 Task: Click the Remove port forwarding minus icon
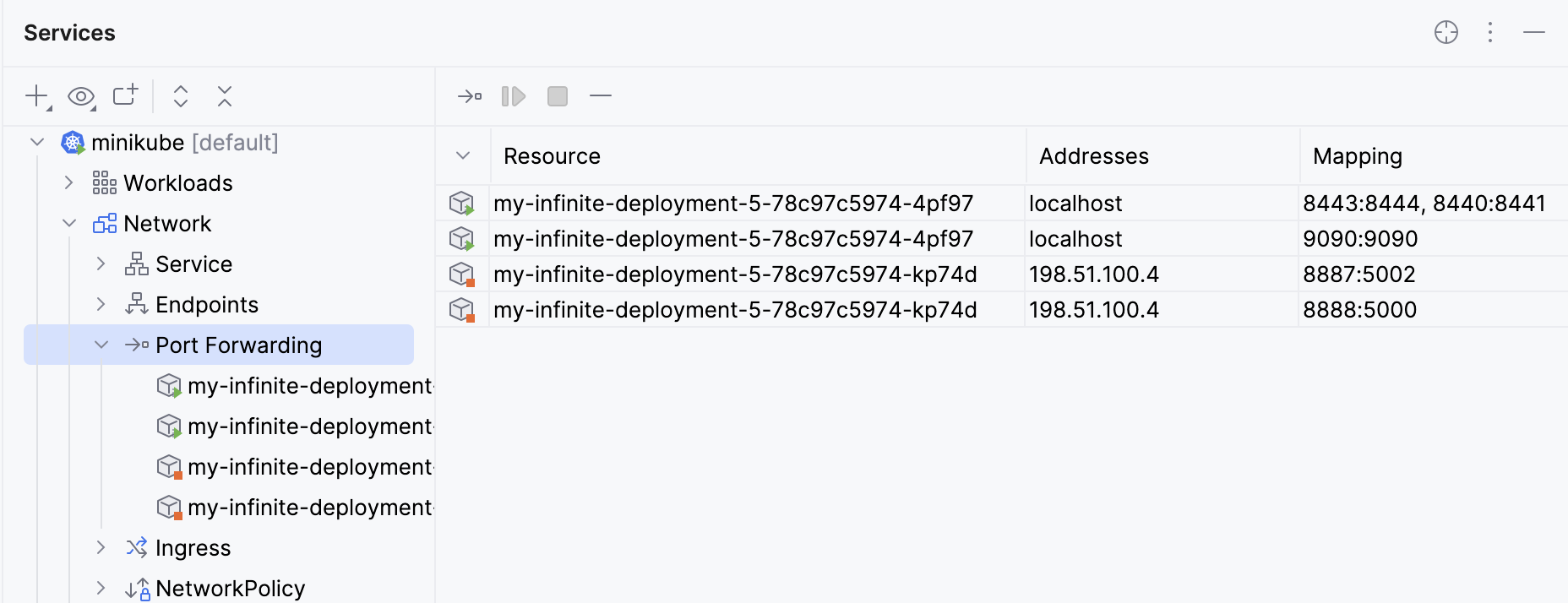[601, 96]
